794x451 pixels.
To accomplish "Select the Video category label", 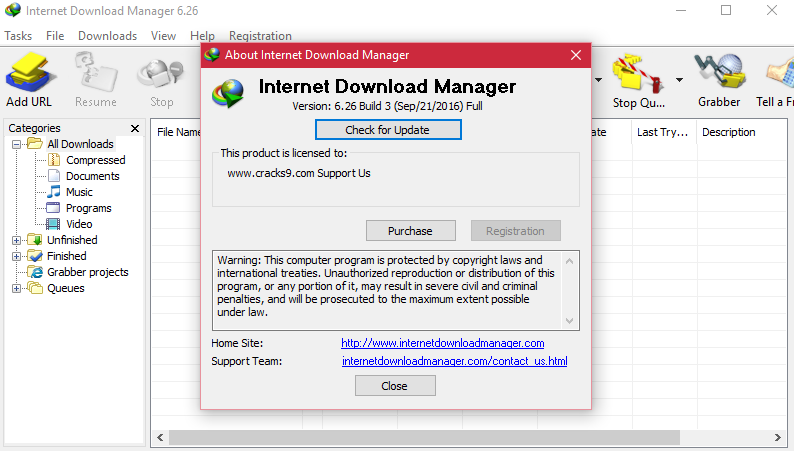I will pos(79,224).
